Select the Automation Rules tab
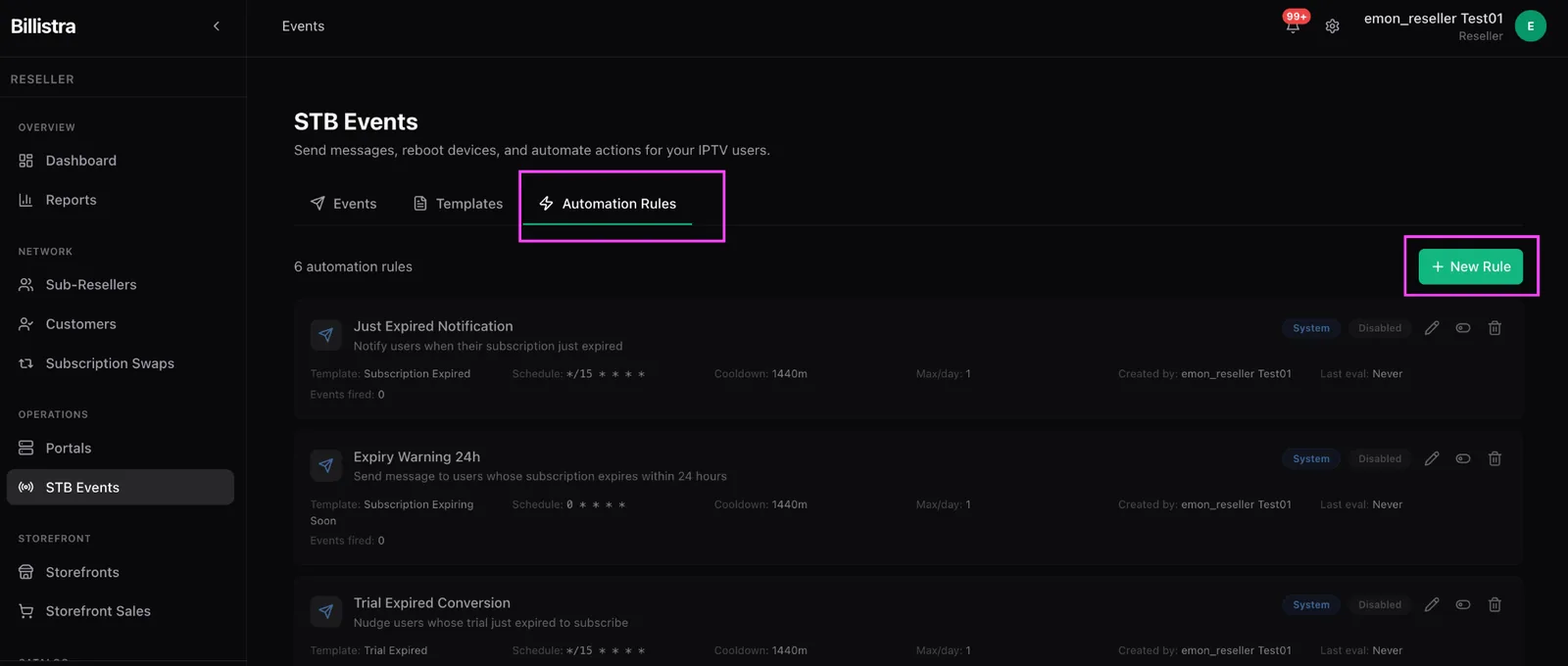This screenshot has width=1568, height=666. 608,204
